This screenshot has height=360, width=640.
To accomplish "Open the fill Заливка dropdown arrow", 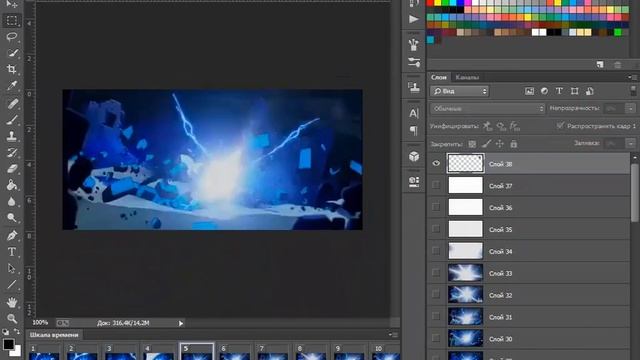I will pyautogui.click(x=631, y=144).
